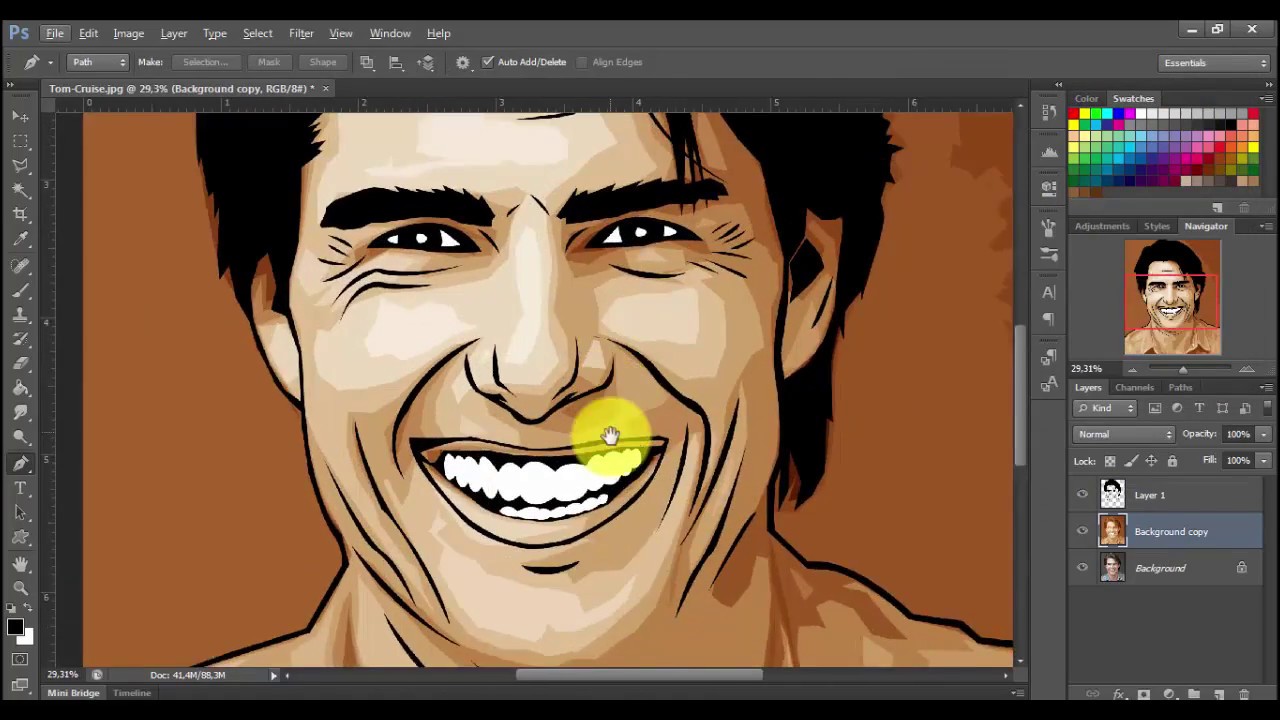Screen dimensions: 1280x720
Task: Open the Layers panel flyout menu
Action: [1266, 387]
